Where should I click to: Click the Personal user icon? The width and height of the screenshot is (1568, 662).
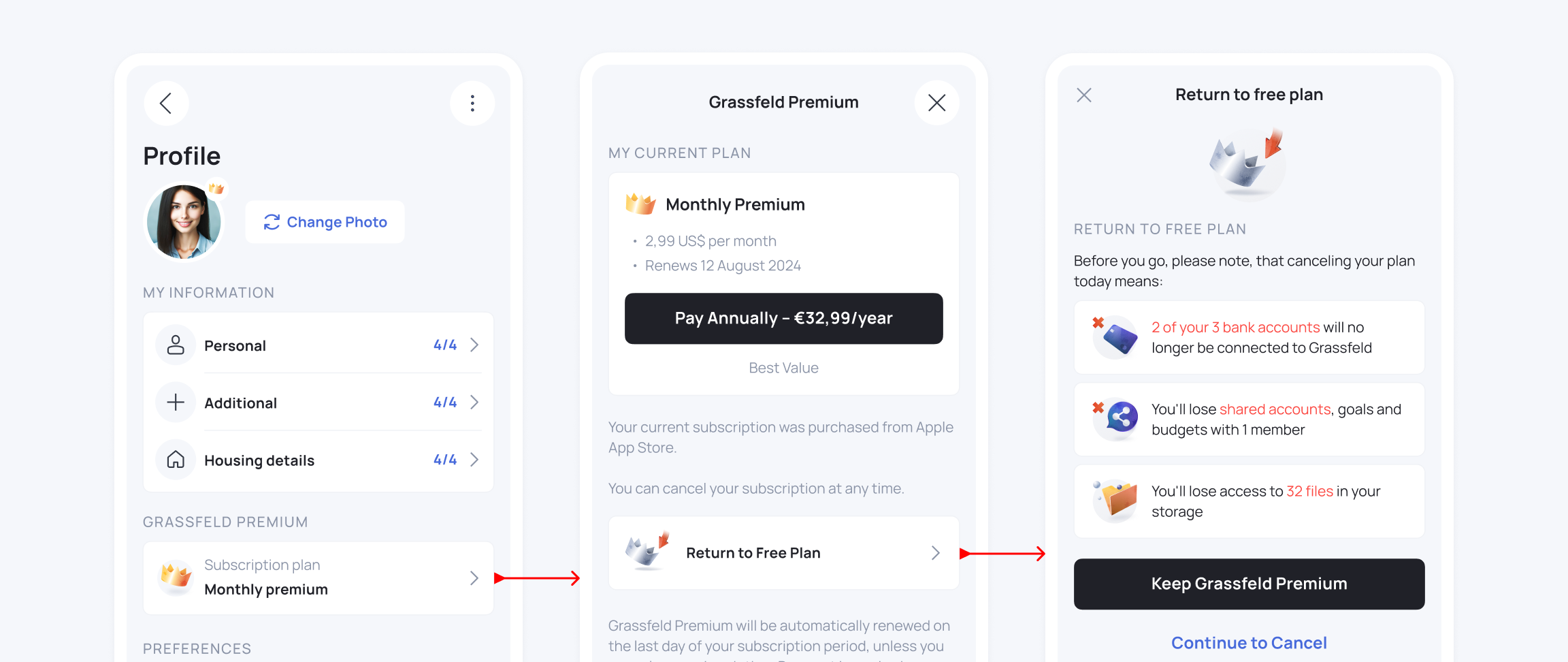pos(176,345)
